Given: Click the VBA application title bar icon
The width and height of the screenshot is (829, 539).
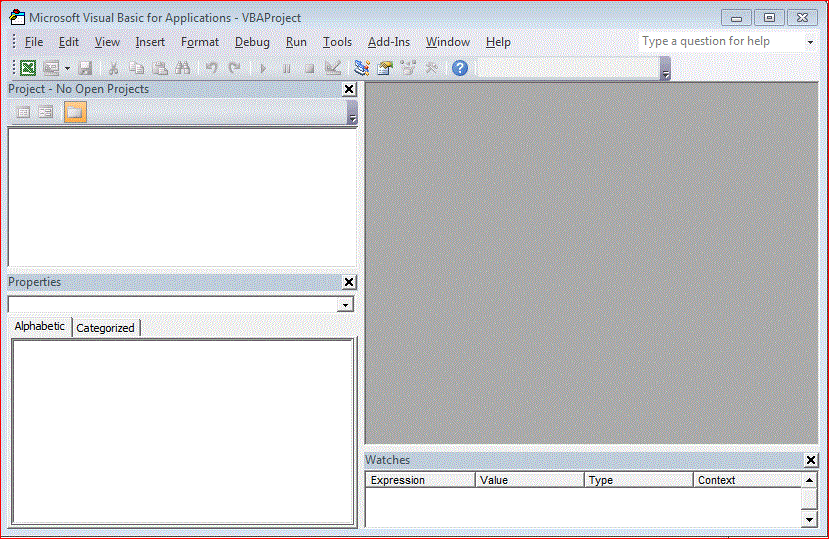Looking at the screenshot, I should (x=17, y=17).
